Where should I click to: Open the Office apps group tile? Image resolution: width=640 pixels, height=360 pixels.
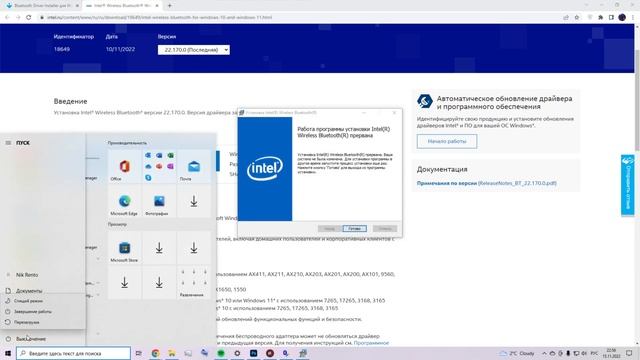point(159,166)
